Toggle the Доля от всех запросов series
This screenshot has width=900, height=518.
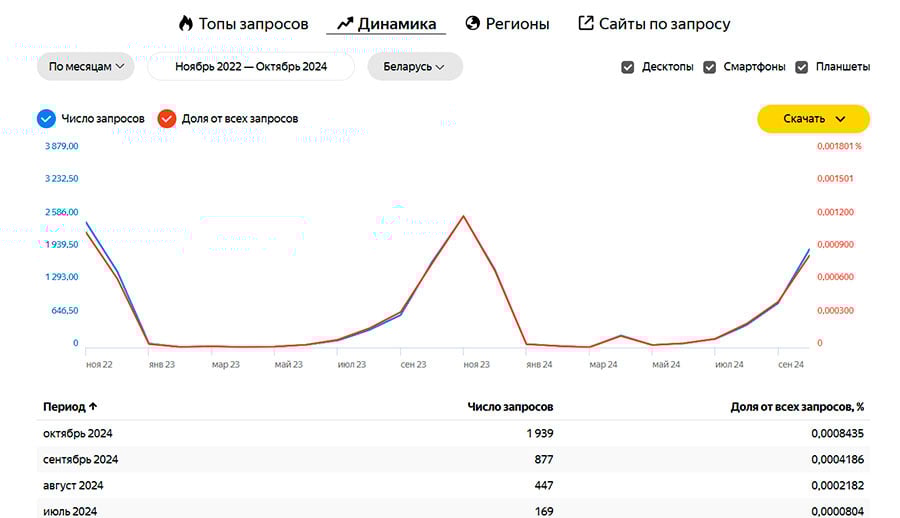point(167,118)
